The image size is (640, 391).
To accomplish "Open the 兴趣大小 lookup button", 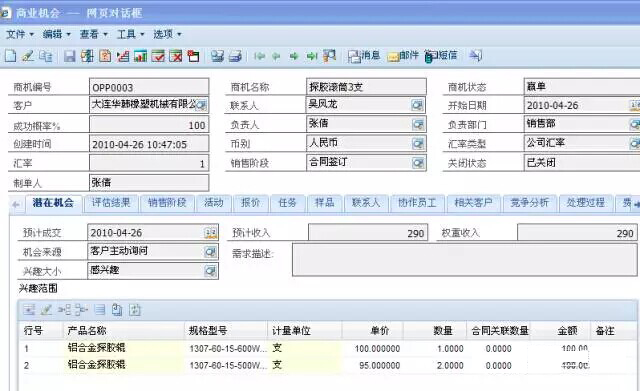I will pos(210,271).
